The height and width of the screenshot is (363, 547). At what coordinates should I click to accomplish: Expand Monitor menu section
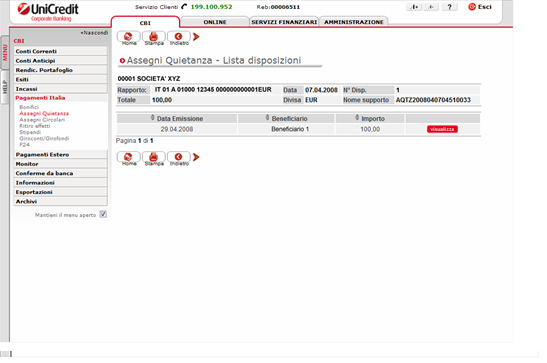pos(61,164)
